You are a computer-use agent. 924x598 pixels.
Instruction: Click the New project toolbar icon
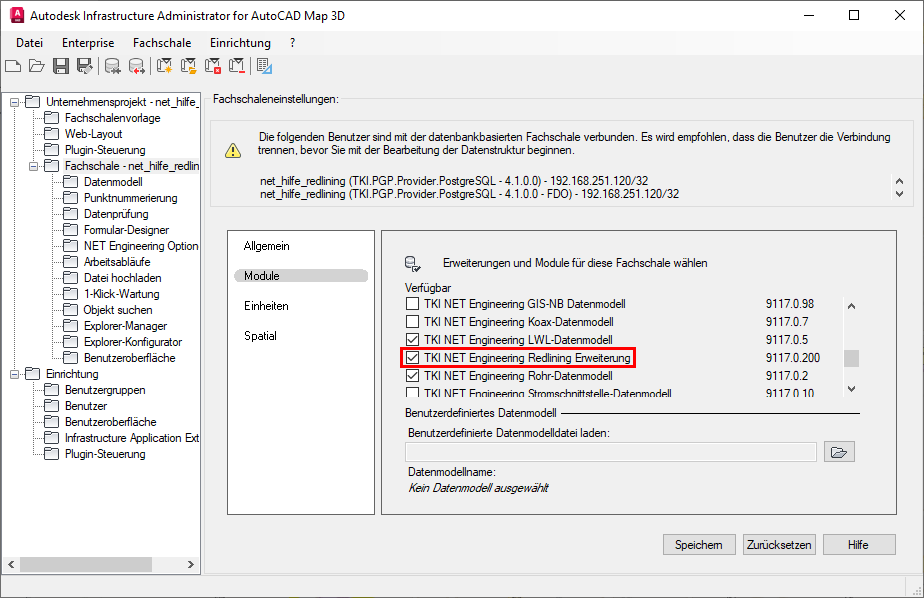point(13,65)
